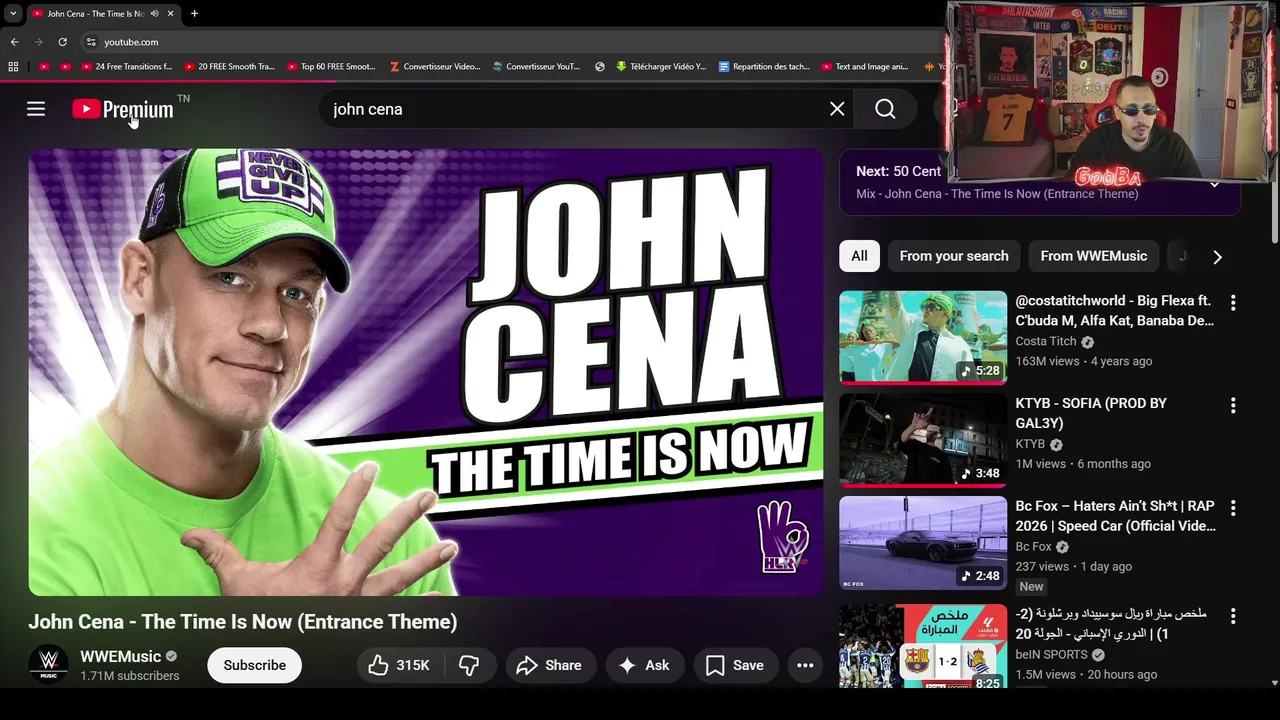
Task: Open the tab search dropdown arrow
Action: pyautogui.click(x=13, y=14)
